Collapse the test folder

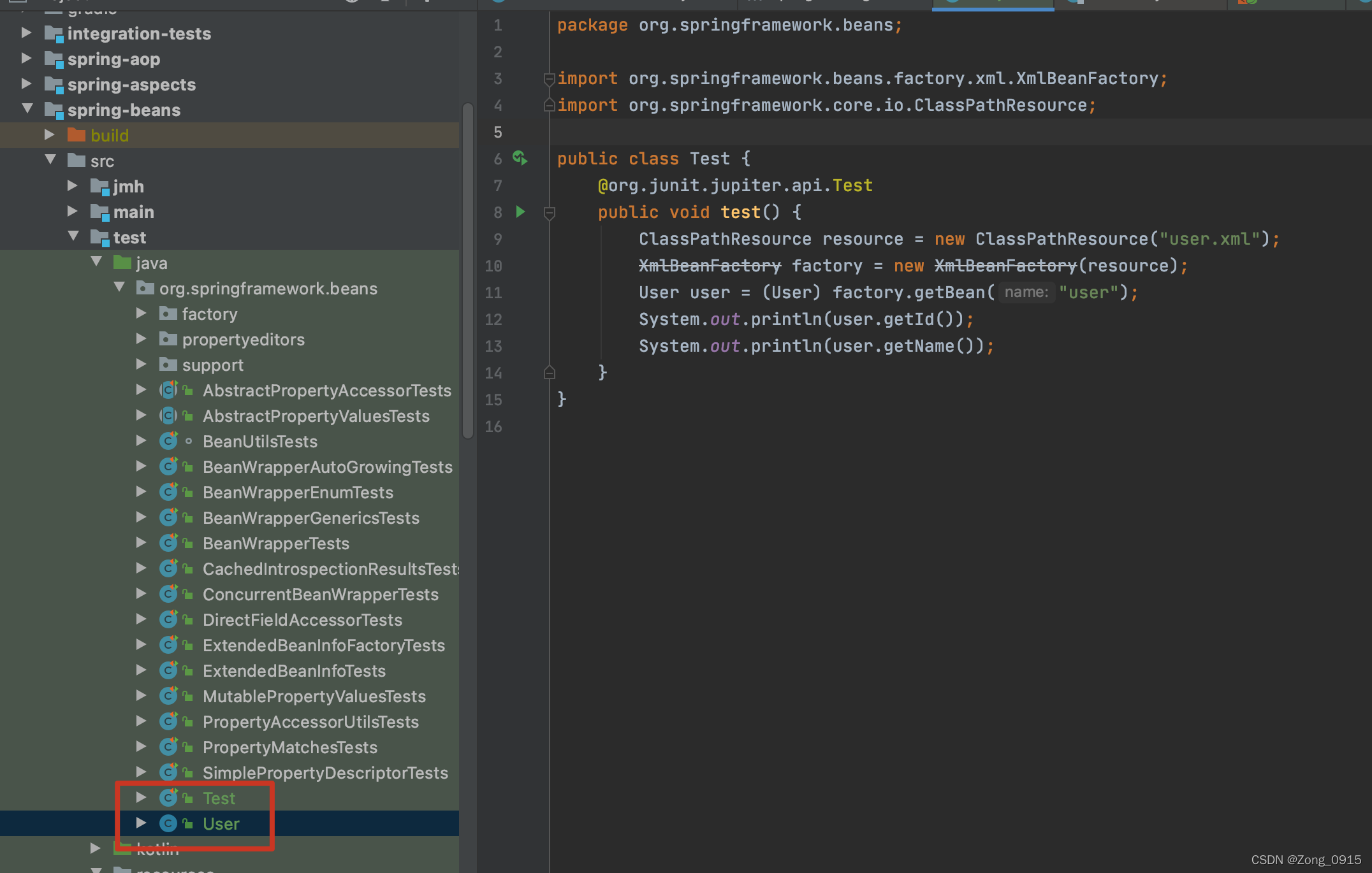[73, 236]
